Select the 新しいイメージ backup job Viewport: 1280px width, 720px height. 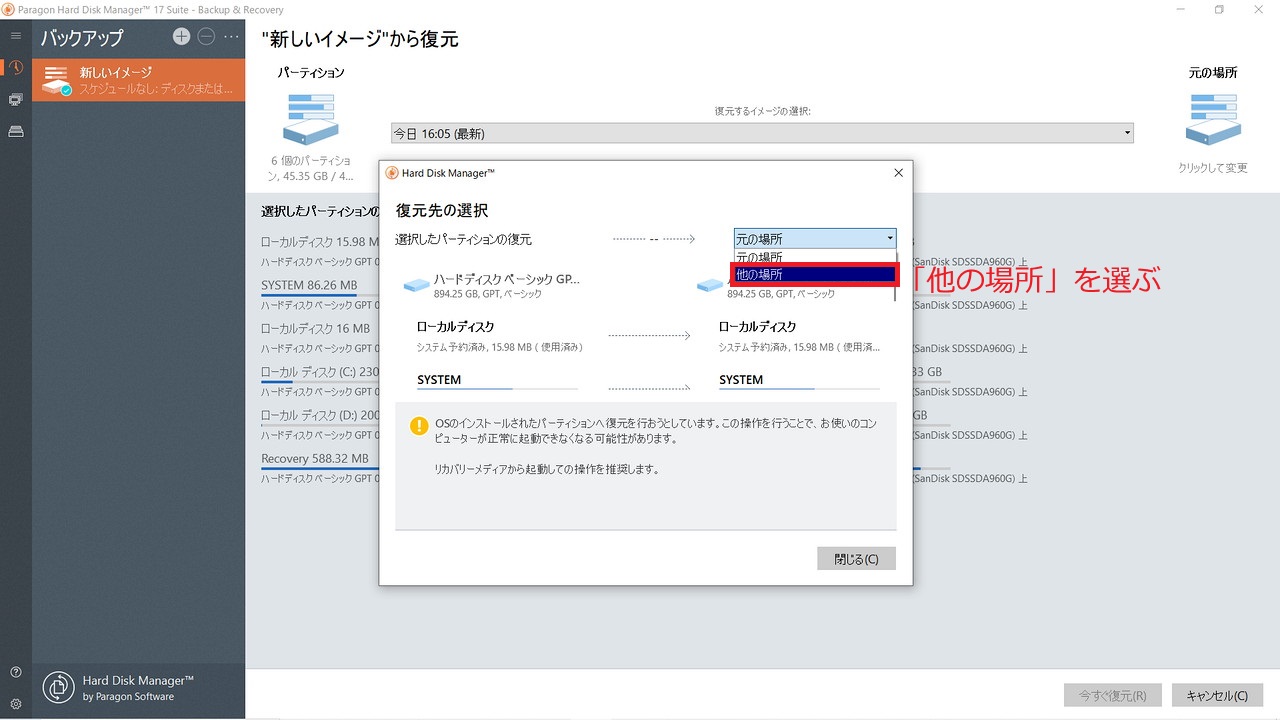pyautogui.click(x=139, y=80)
